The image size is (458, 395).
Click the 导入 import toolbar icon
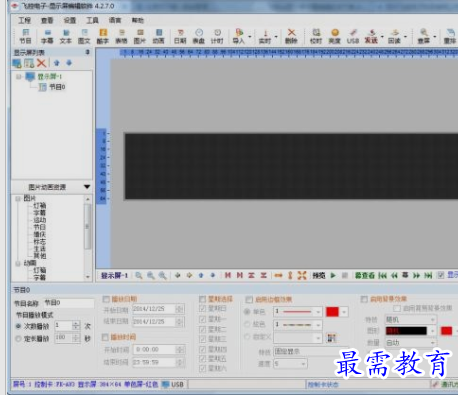[x=239, y=36]
